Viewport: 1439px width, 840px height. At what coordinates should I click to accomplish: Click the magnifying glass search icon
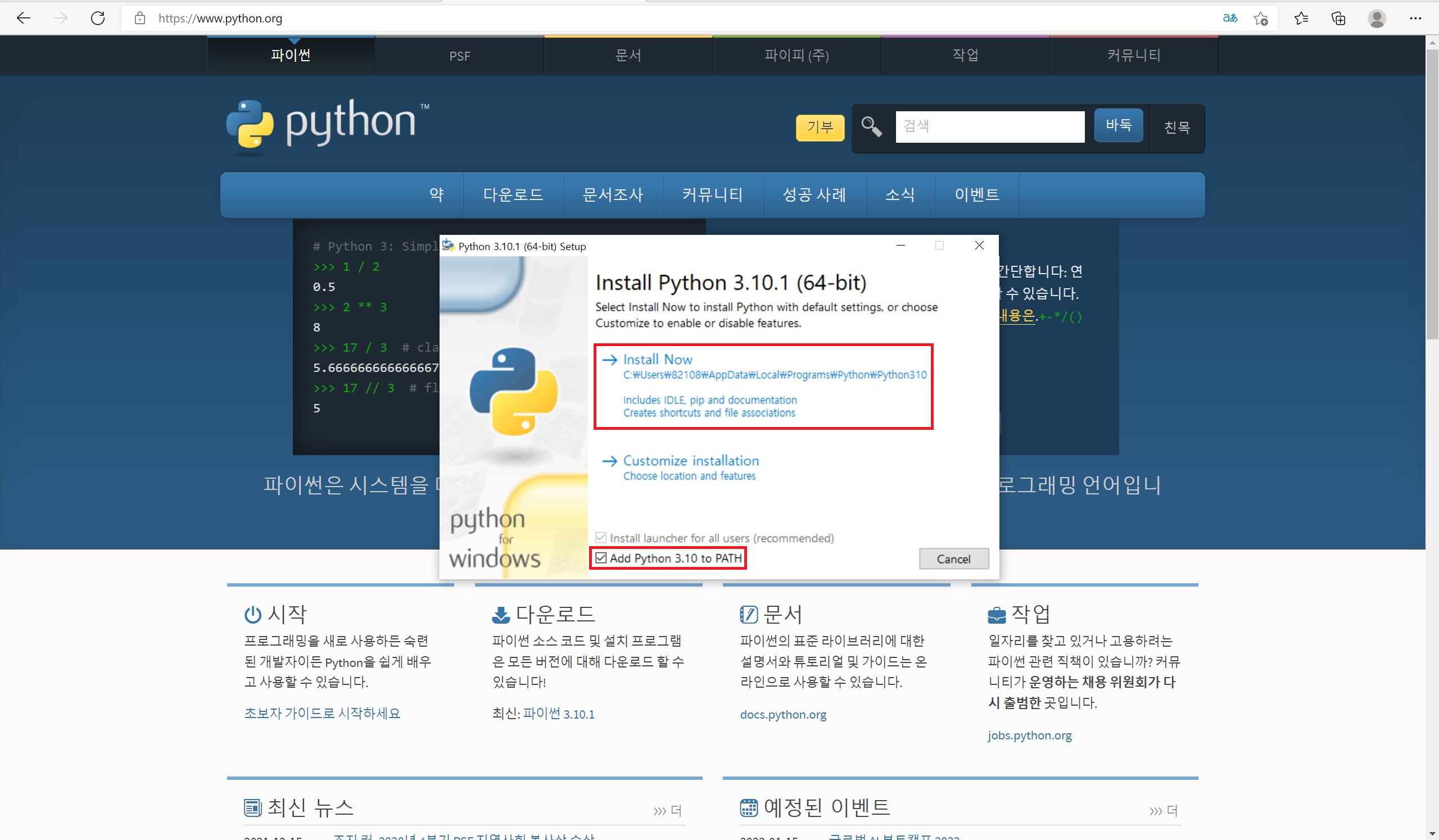871,126
